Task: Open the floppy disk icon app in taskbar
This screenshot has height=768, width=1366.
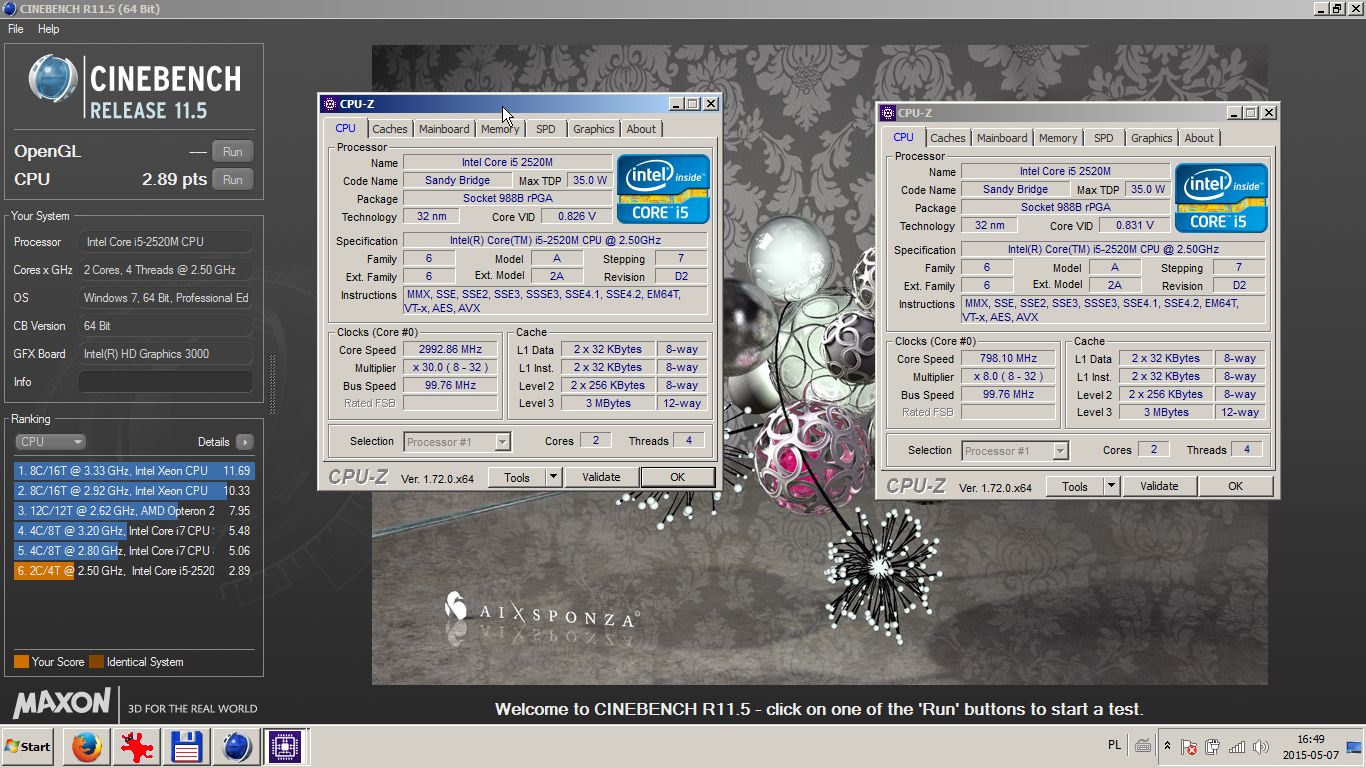Action: (x=187, y=746)
